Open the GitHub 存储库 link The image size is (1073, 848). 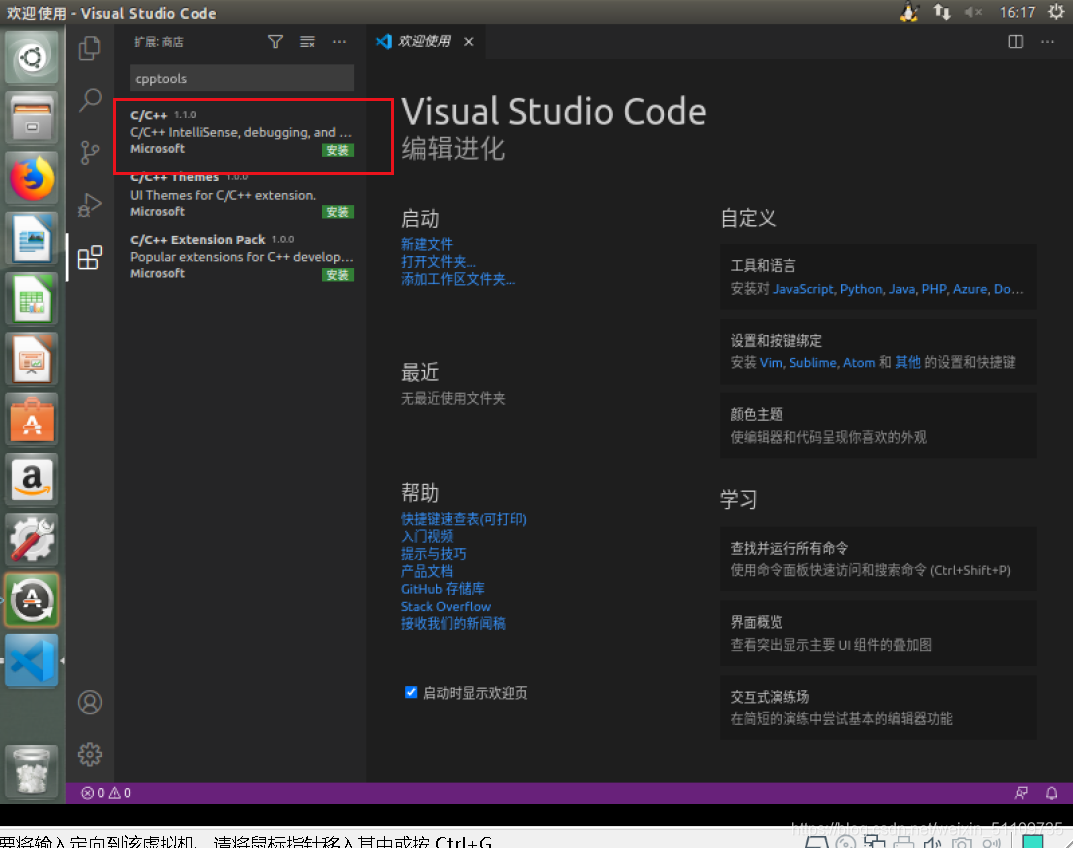click(x=442, y=589)
